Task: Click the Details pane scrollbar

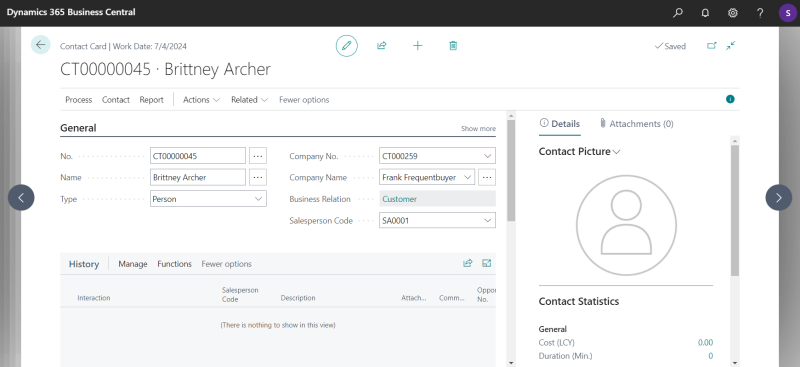Action: pyautogui.click(x=735, y=210)
